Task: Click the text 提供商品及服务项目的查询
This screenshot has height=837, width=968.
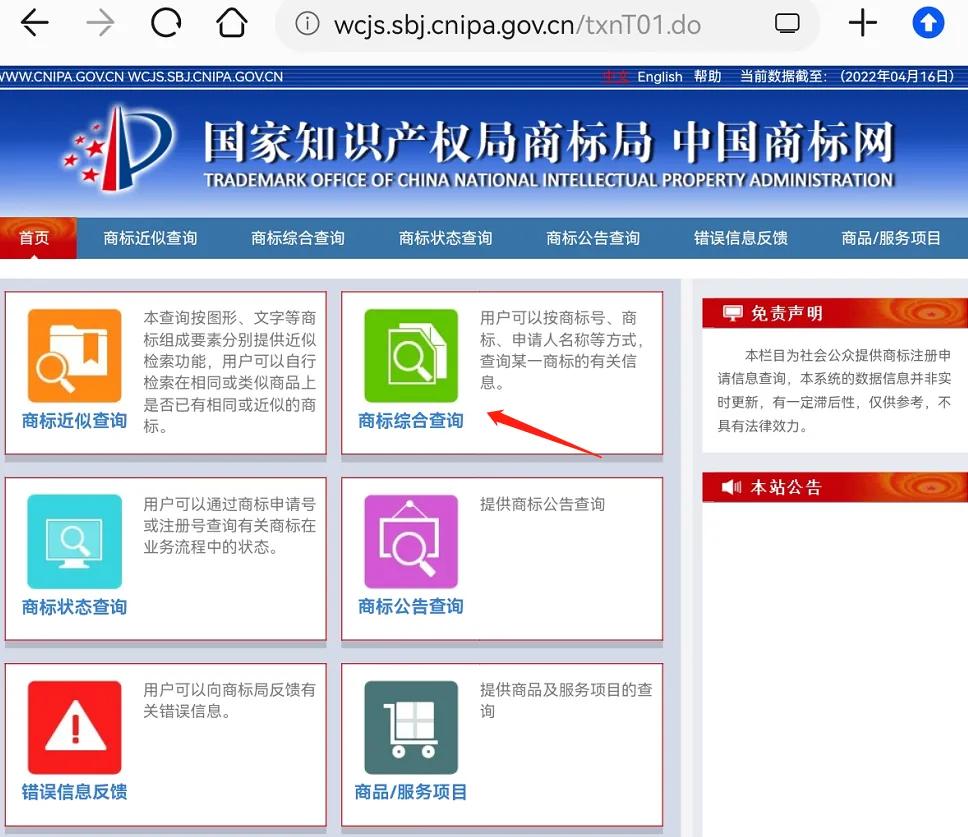Action: 566,700
